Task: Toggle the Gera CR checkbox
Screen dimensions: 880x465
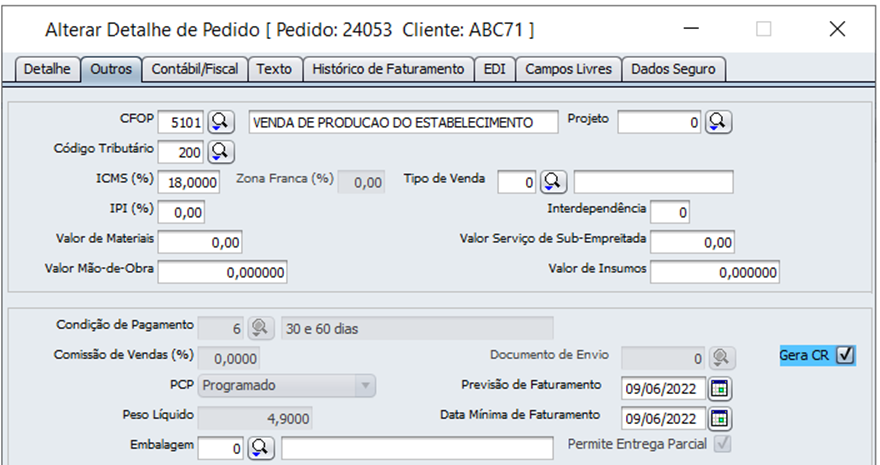Action: [x=845, y=355]
